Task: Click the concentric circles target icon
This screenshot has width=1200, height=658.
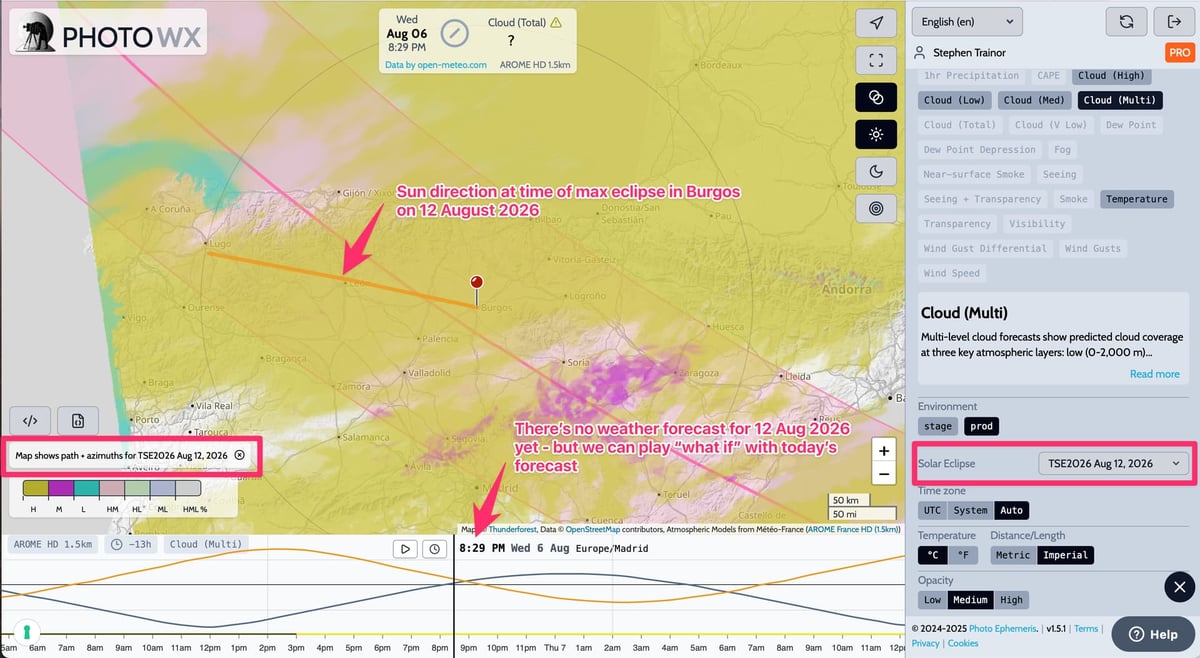Action: click(x=876, y=207)
